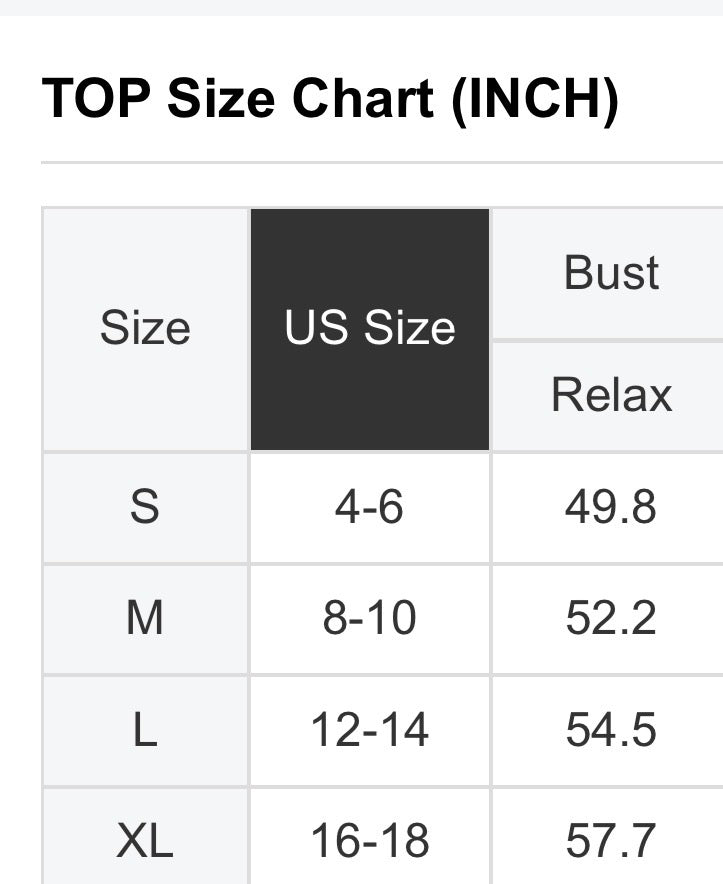The width and height of the screenshot is (723, 884).
Task: Click the 16-18 US size cell
Action: tap(370, 841)
